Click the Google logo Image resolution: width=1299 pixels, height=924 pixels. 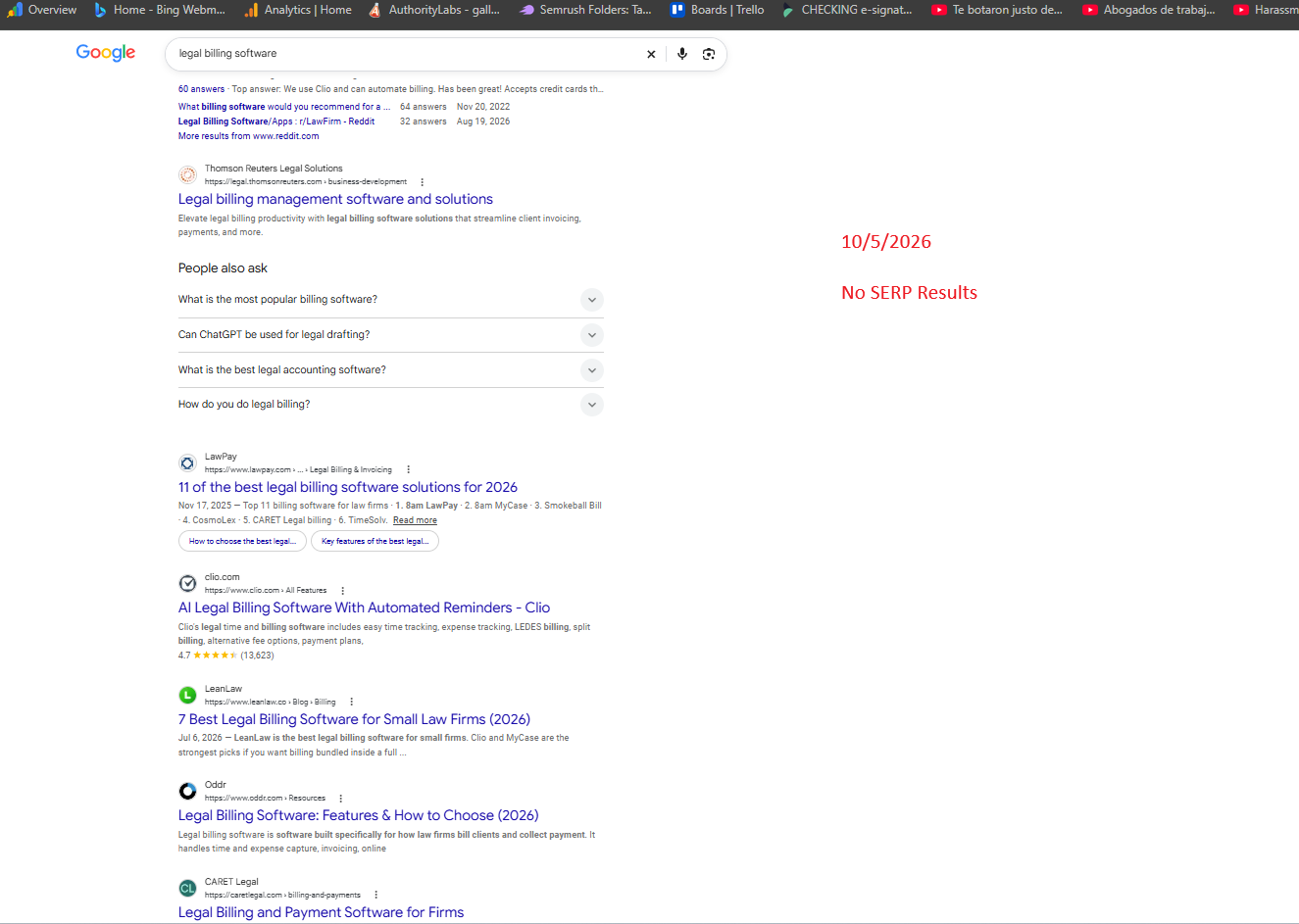(106, 53)
